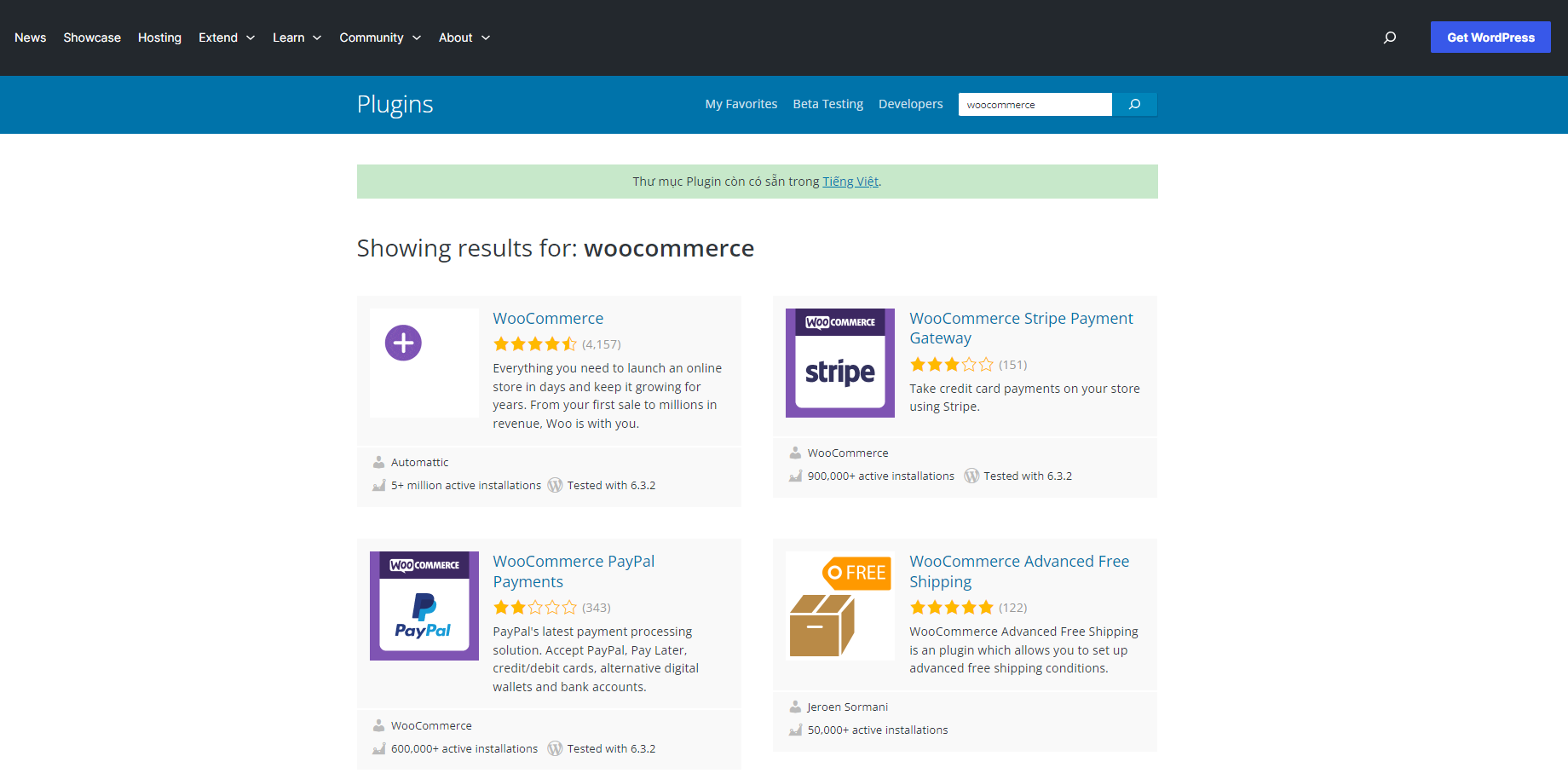The image size is (1568, 779).
Task: Click WordPress logo in PayPal plugin footer
Action: (555, 748)
